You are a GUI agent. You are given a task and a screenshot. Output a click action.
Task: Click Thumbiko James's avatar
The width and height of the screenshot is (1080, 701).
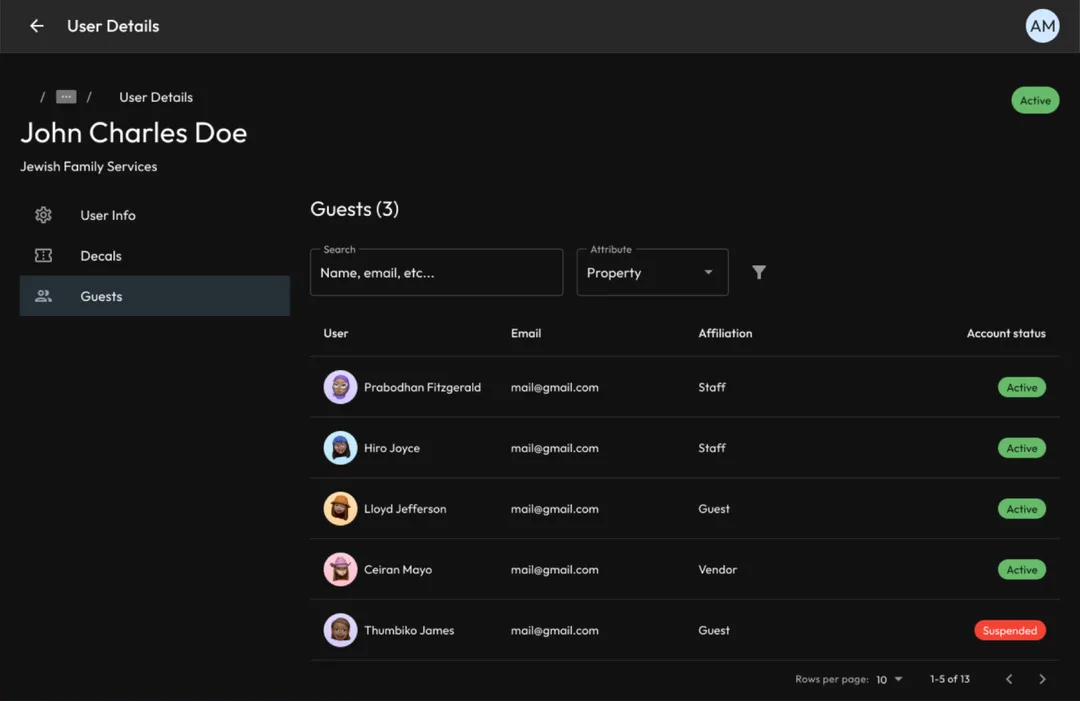[x=340, y=630]
